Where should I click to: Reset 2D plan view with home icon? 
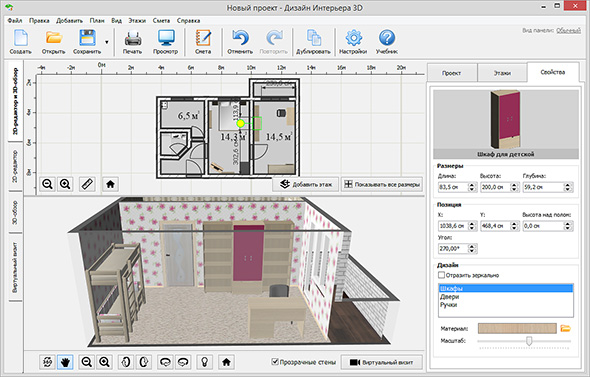110,184
